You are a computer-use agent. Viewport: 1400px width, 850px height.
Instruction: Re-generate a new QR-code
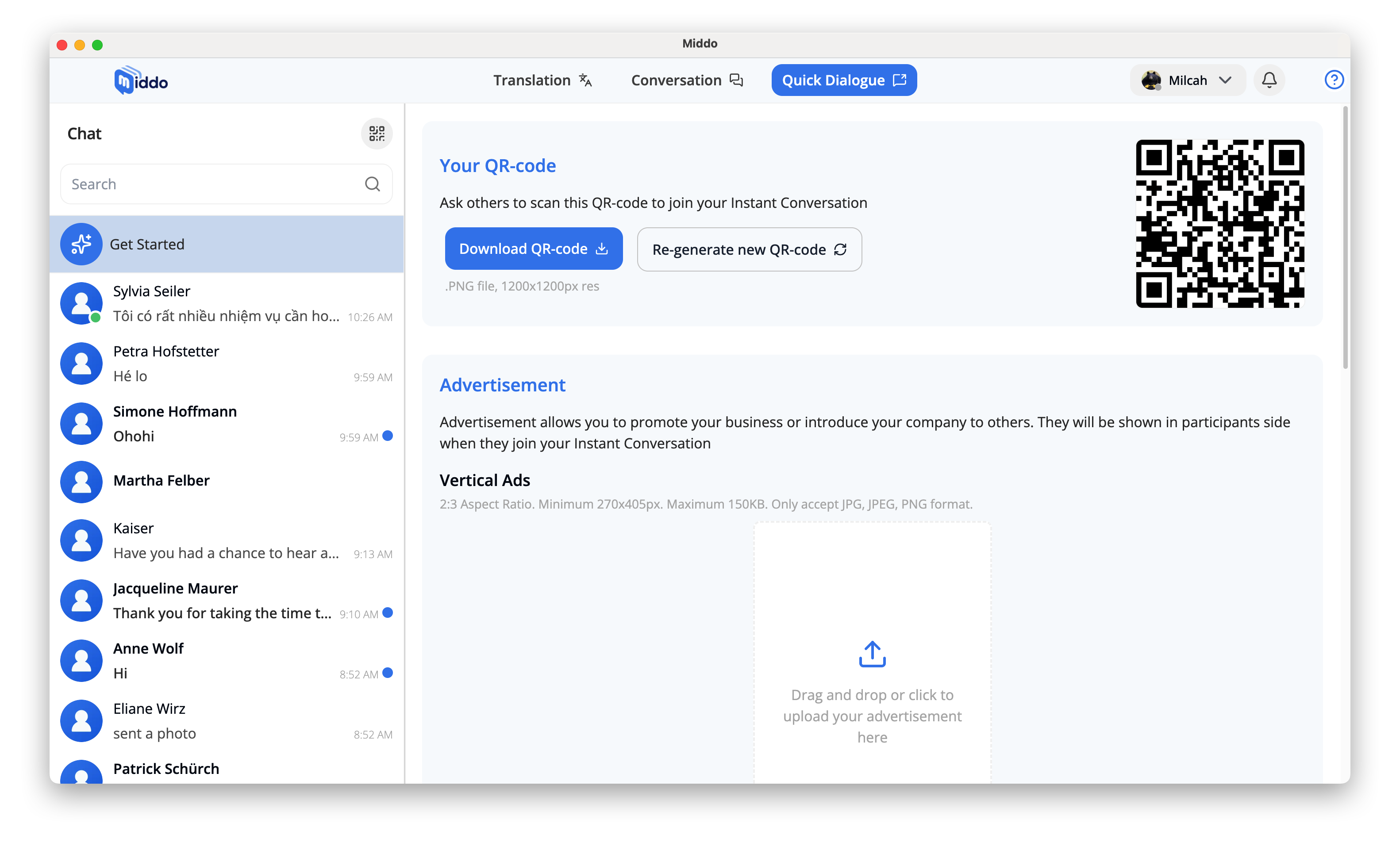tap(749, 249)
